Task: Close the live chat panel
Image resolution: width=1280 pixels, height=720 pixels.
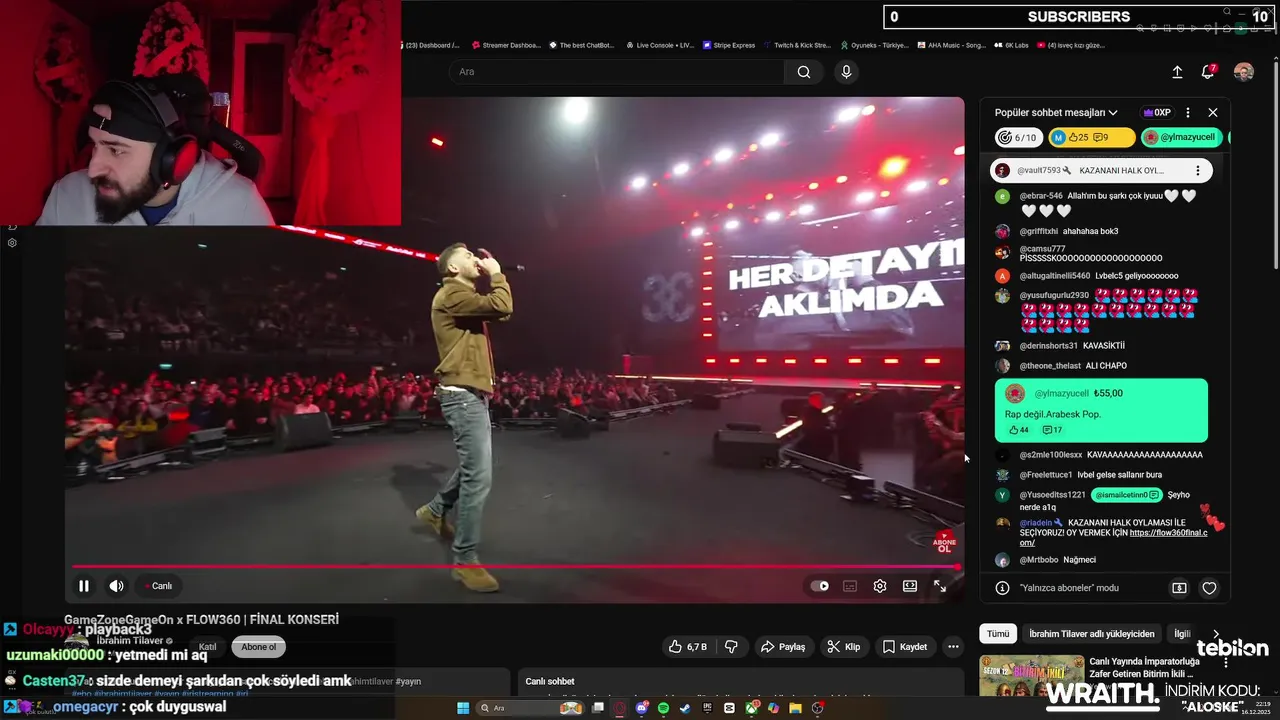Action: pos(1213,113)
